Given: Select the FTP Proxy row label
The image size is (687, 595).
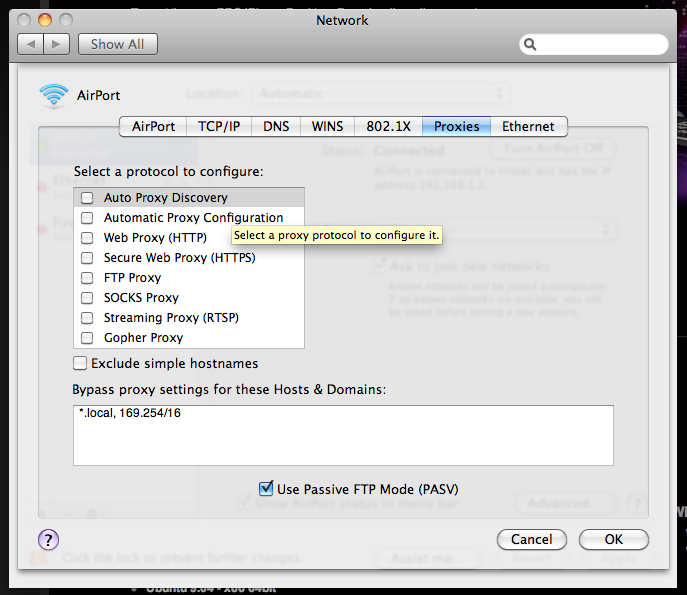Looking at the screenshot, I should pos(132,278).
